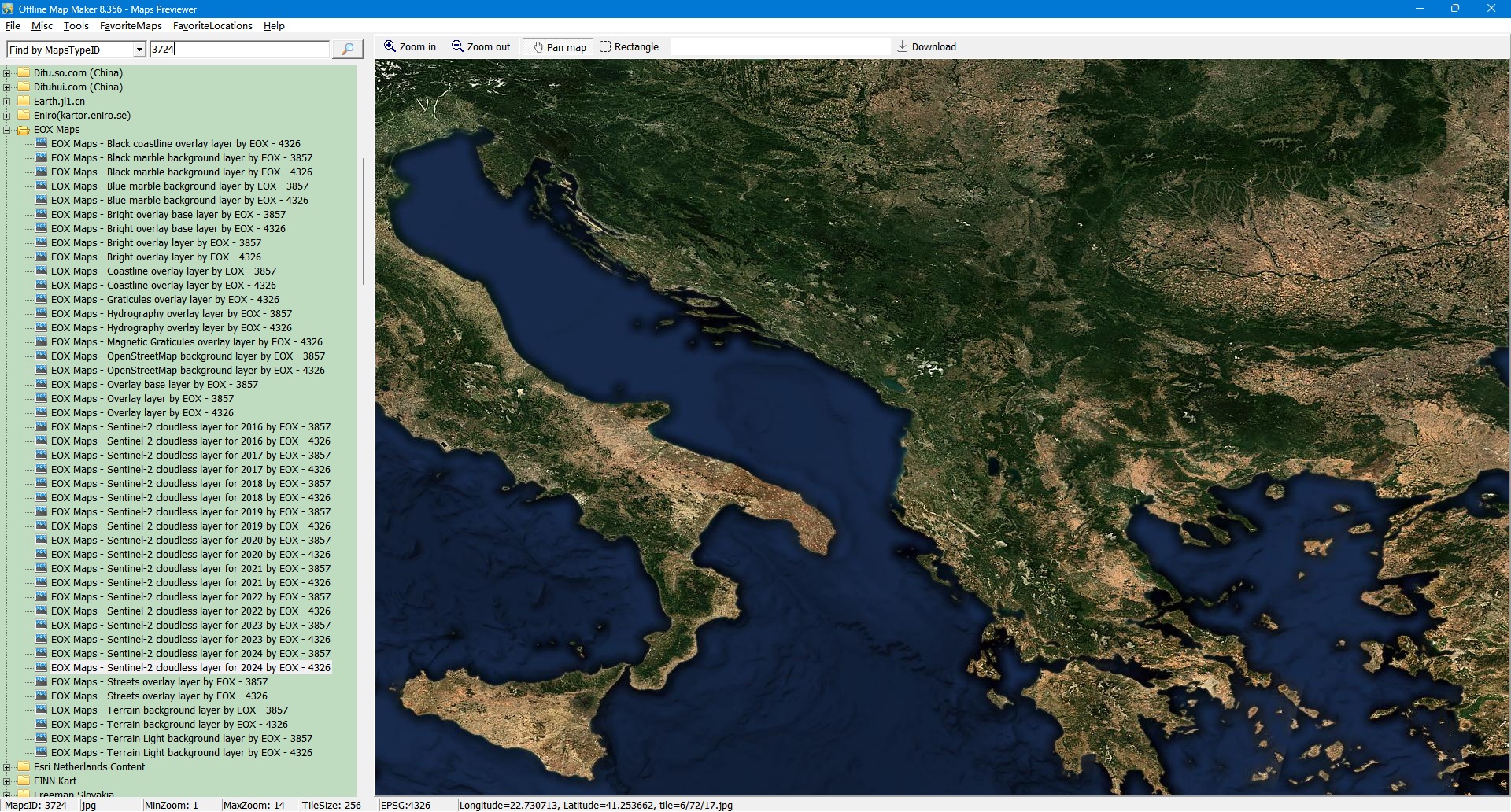Viewport: 1511px width, 812px height.
Task: Click the Esri Netherlands Content folder icon
Action: [24, 767]
